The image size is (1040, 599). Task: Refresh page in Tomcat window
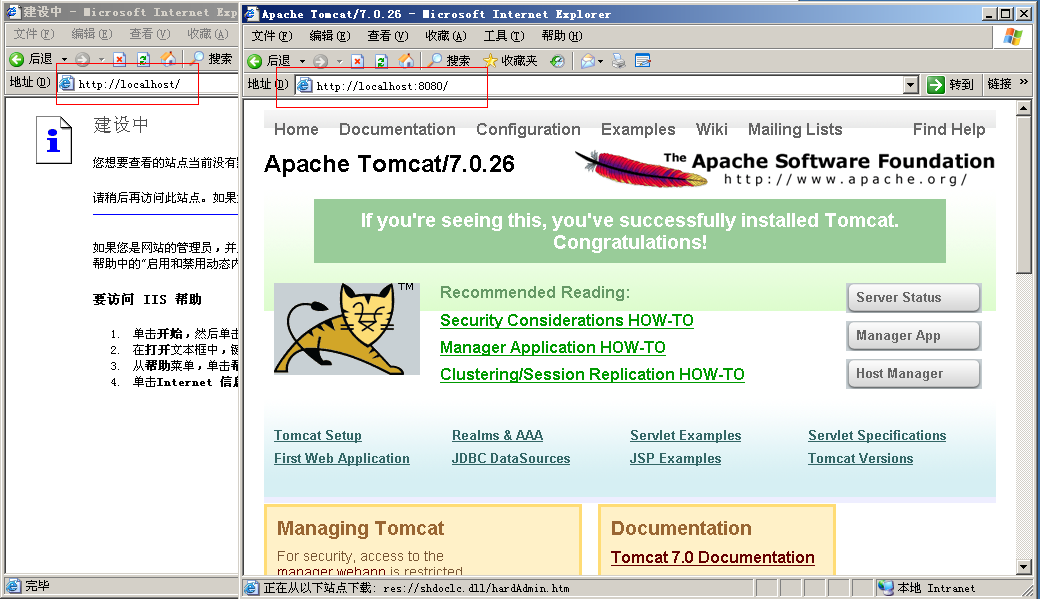pyautogui.click(x=381, y=61)
